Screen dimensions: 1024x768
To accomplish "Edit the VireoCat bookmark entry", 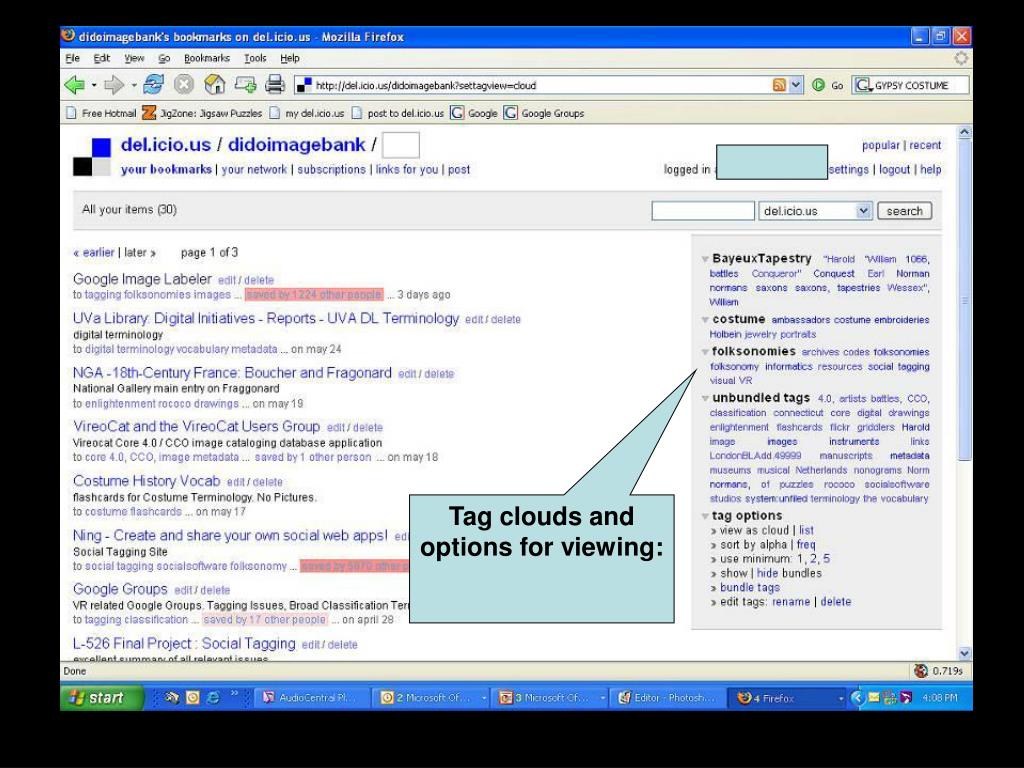I will 335,427.
